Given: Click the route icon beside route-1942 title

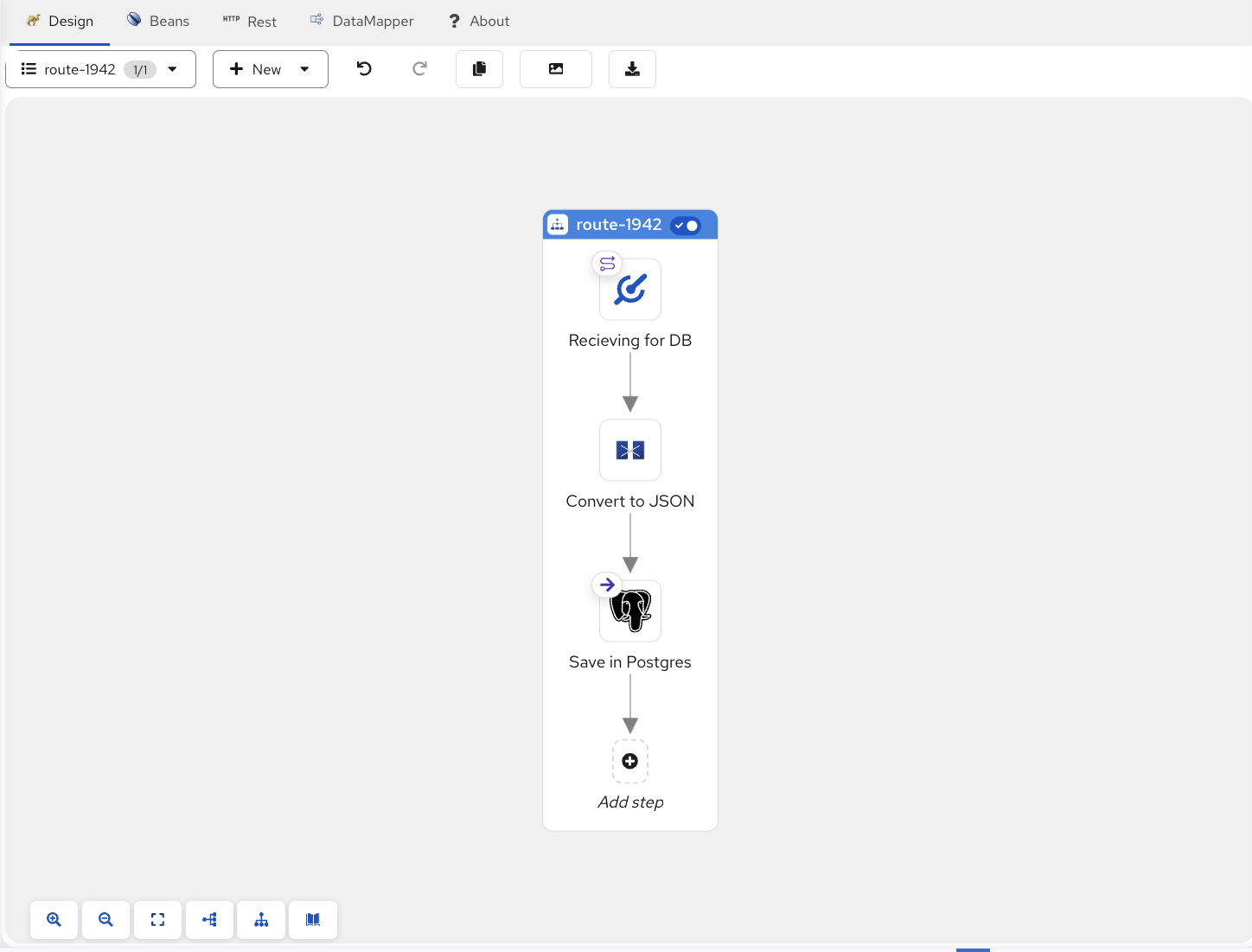Looking at the screenshot, I should 558,225.
